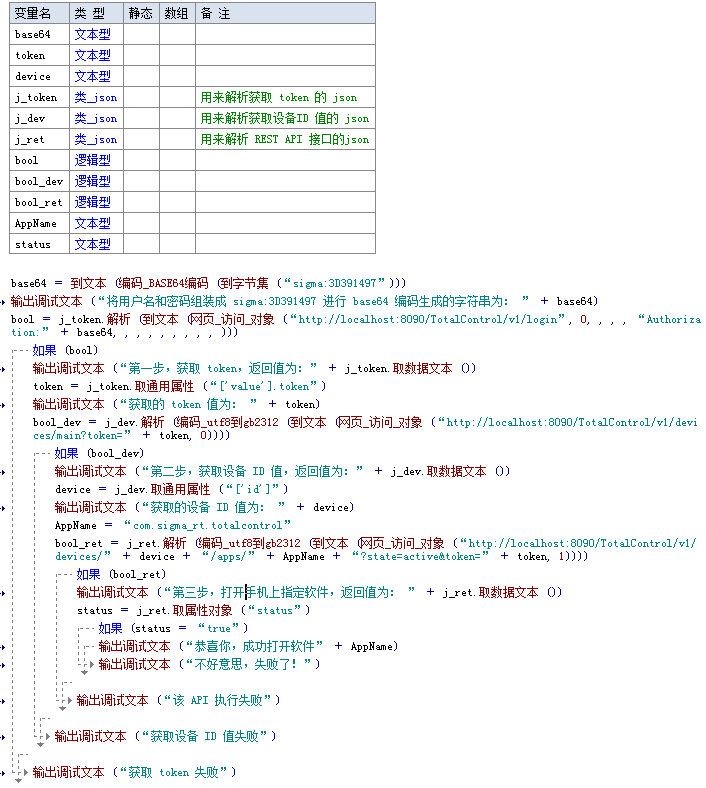Click the 备注 column header
Screen dimensions: 706x788
point(285,14)
